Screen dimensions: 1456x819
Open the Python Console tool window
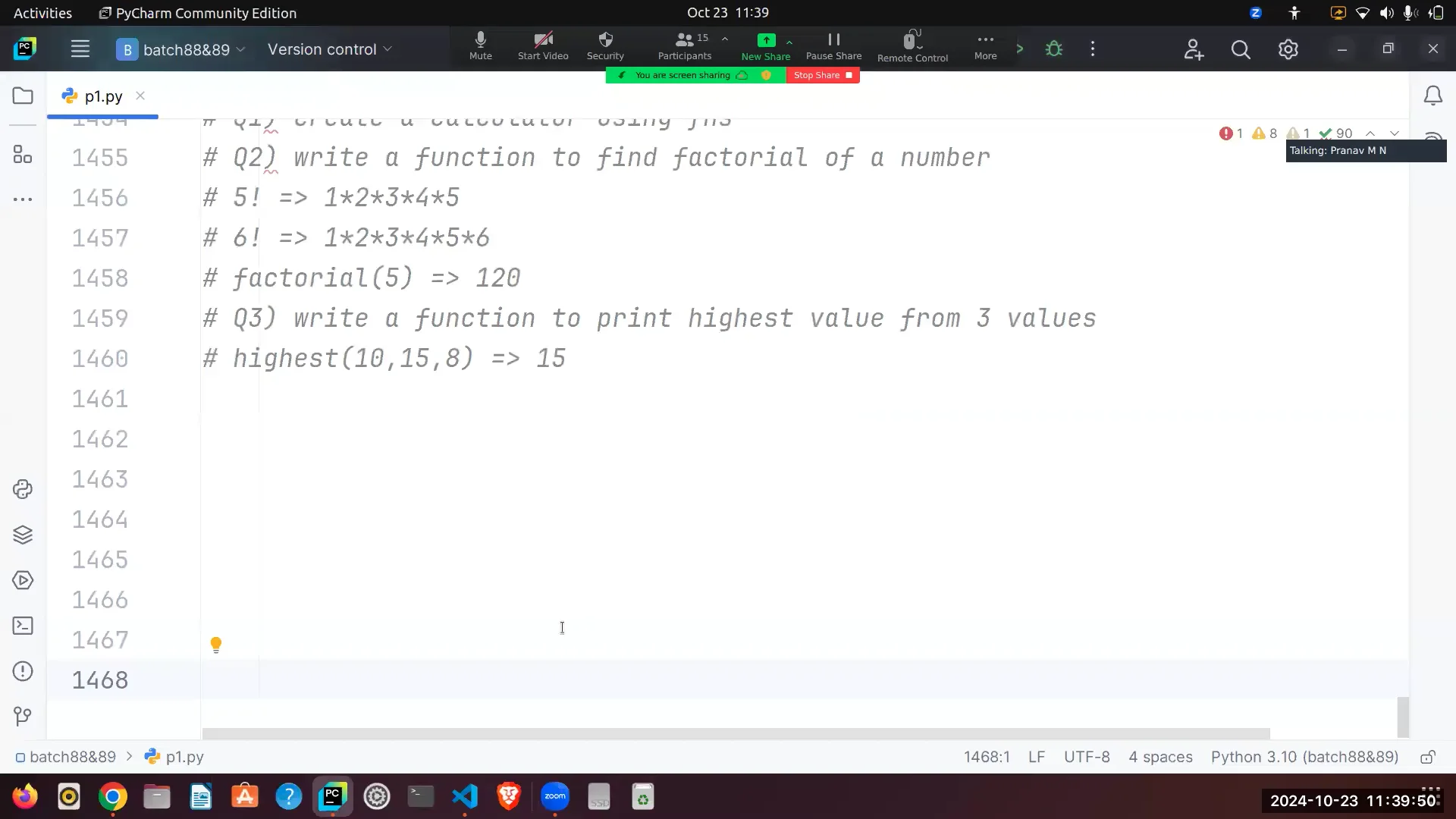(x=23, y=489)
